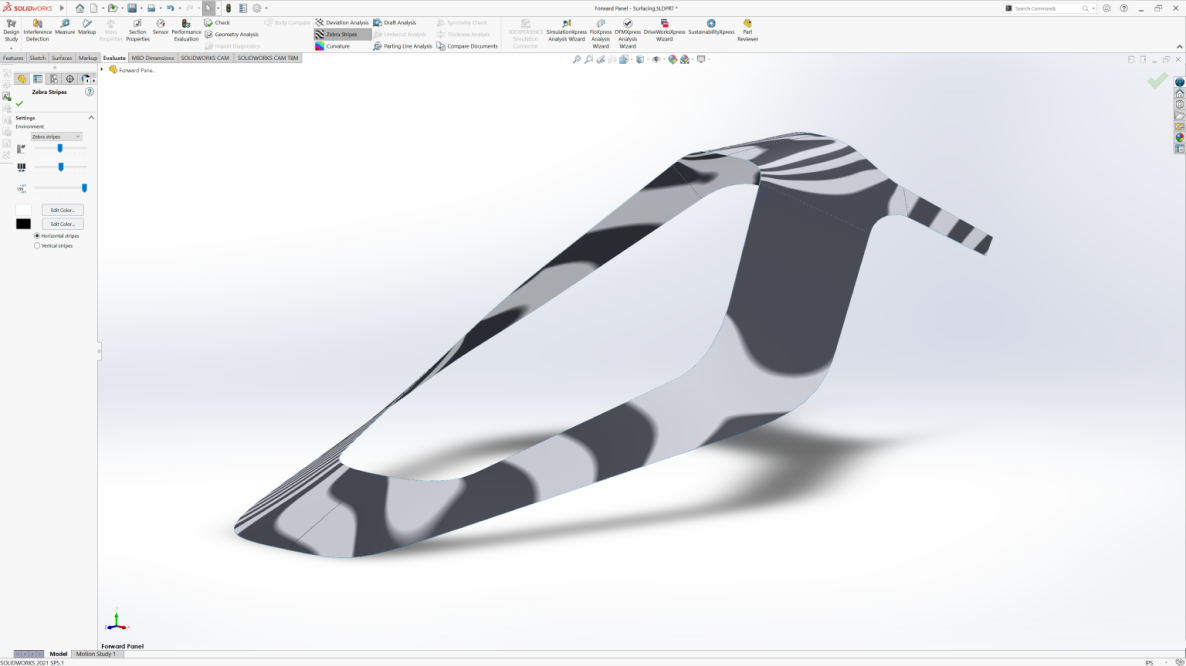Viewport: 1186px width, 666px height.
Task: Open Compare Documents
Action: click(x=467, y=46)
